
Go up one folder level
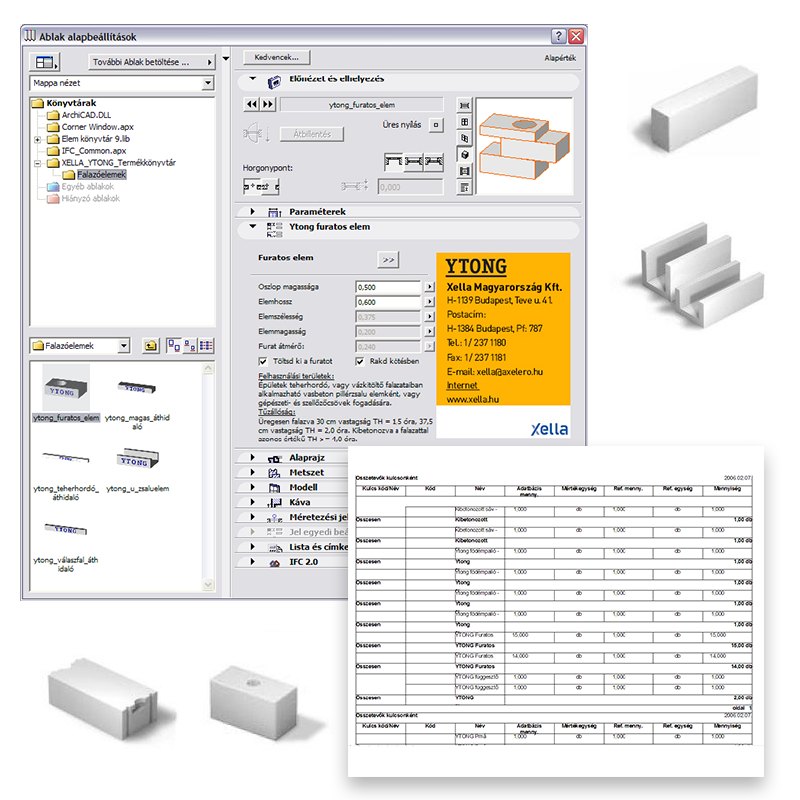151,346
